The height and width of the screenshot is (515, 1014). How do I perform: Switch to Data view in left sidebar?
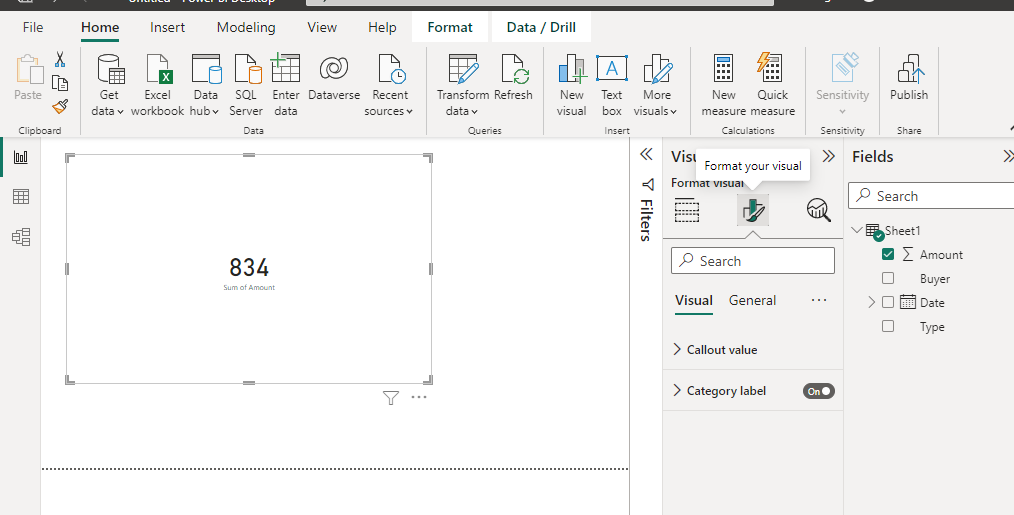21,197
